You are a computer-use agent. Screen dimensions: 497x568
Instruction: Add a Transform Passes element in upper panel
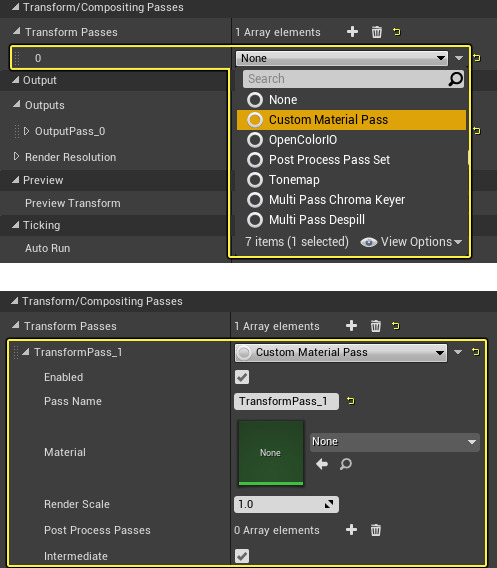coord(352,32)
